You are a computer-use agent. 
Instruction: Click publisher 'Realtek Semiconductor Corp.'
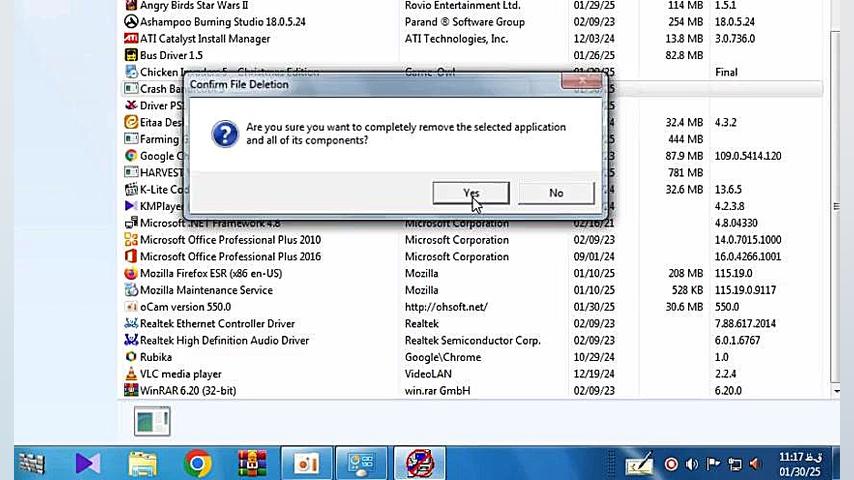[472, 340]
